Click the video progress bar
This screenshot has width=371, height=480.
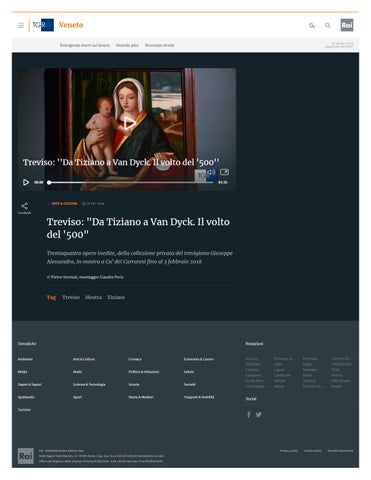click(x=131, y=182)
